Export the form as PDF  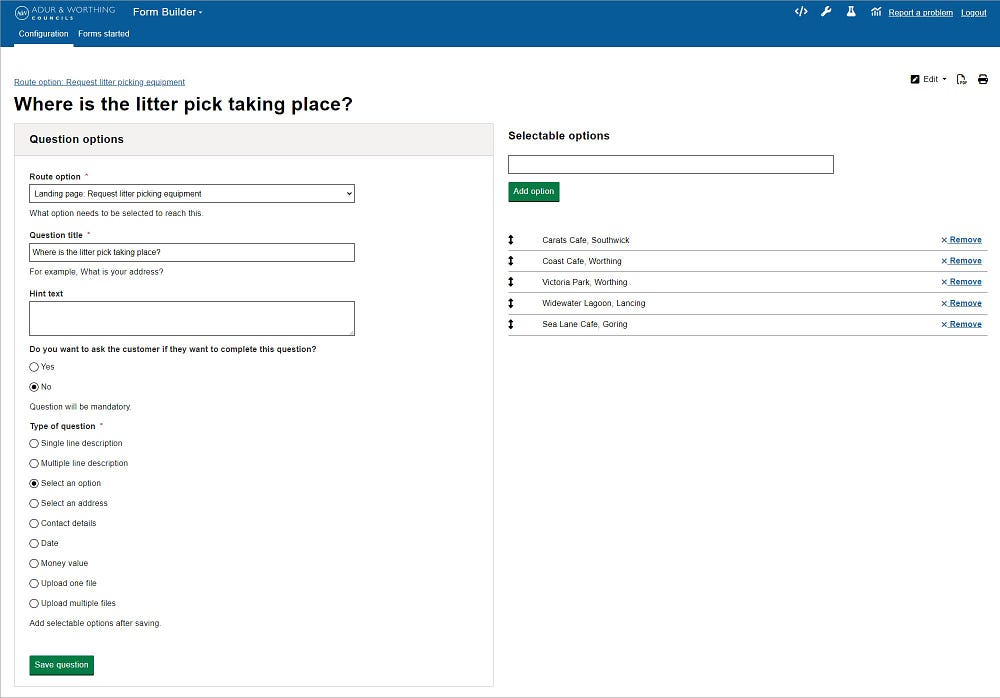coord(961,79)
